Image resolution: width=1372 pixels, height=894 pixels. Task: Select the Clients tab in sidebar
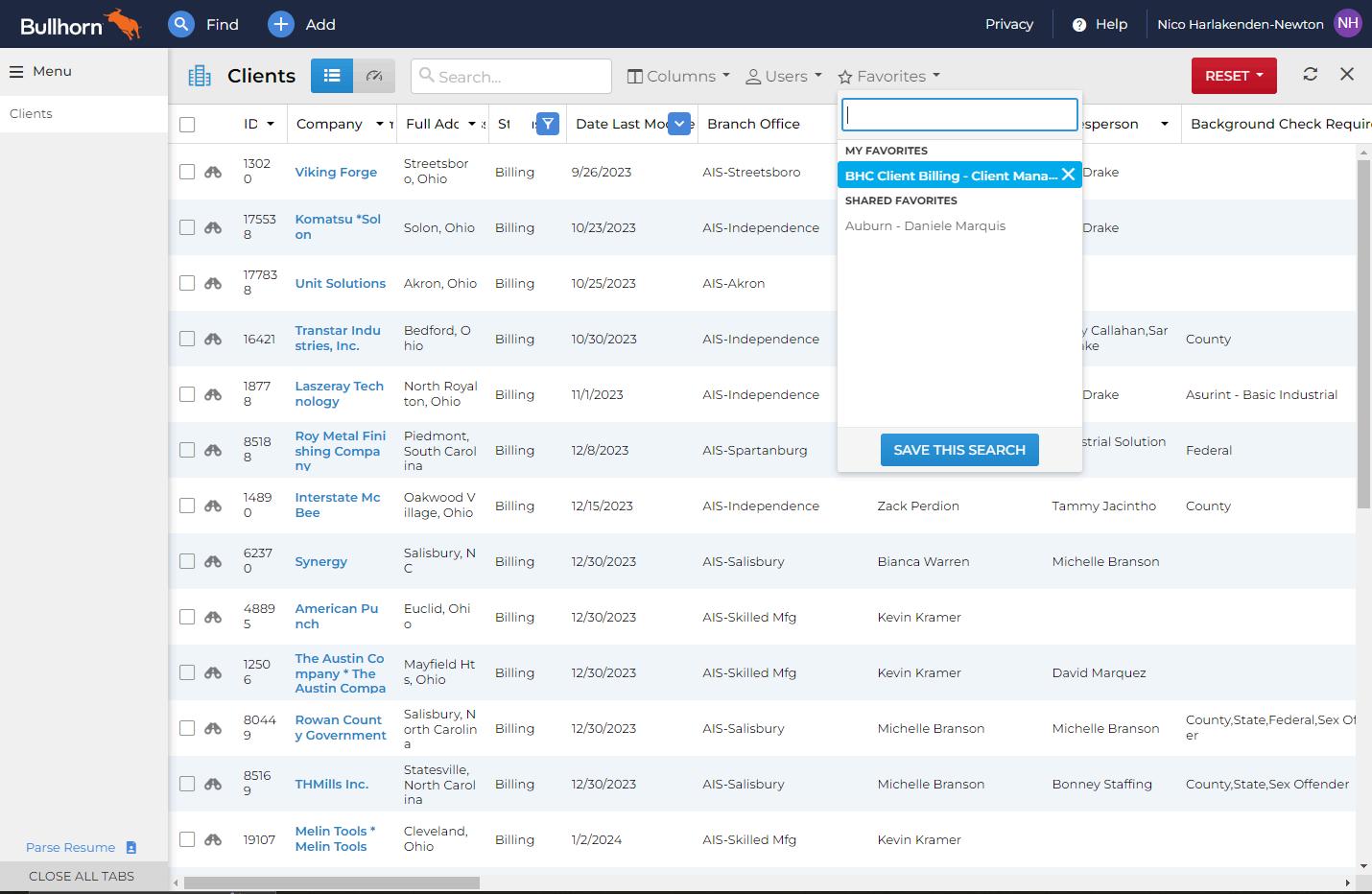tap(83, 113)
